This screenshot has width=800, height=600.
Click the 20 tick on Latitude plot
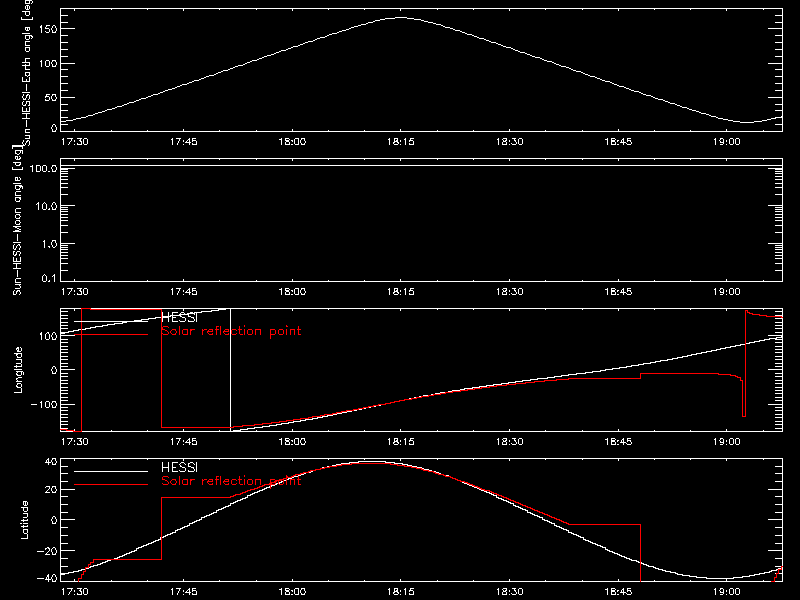pos(51,490)
